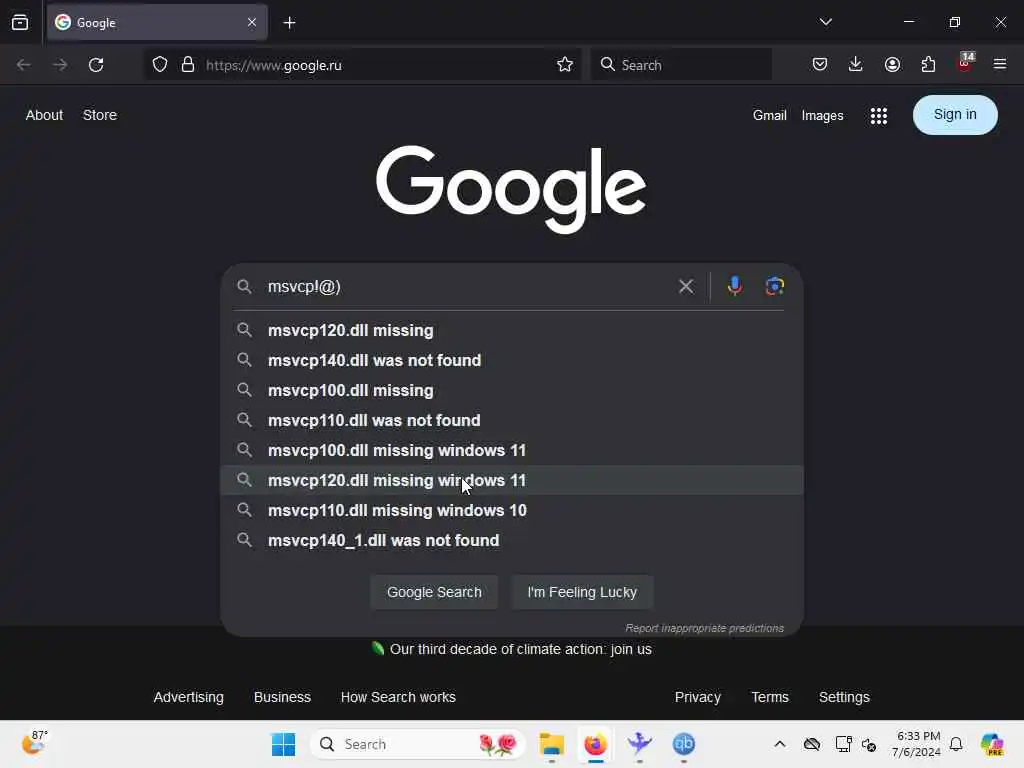Open the blue bird app in taskbar
Screen dimensions: 1024x768
click(x=639, y=744)
